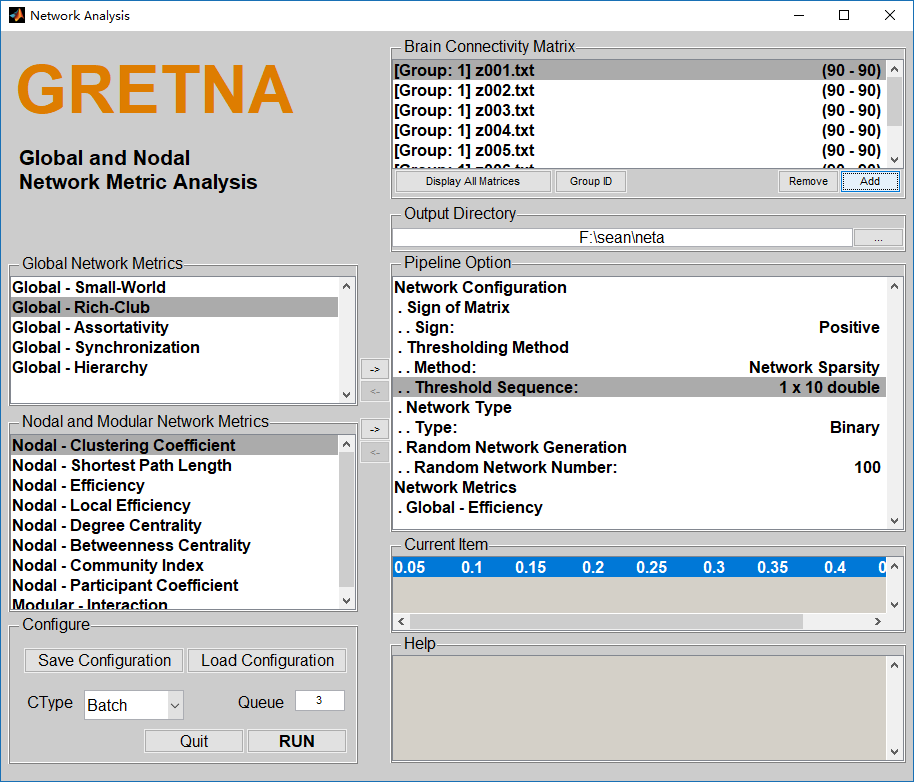Viewport: 914px width, 782px height.
Task: Select Method: Network Sparsity option
Action: point(639,367)
